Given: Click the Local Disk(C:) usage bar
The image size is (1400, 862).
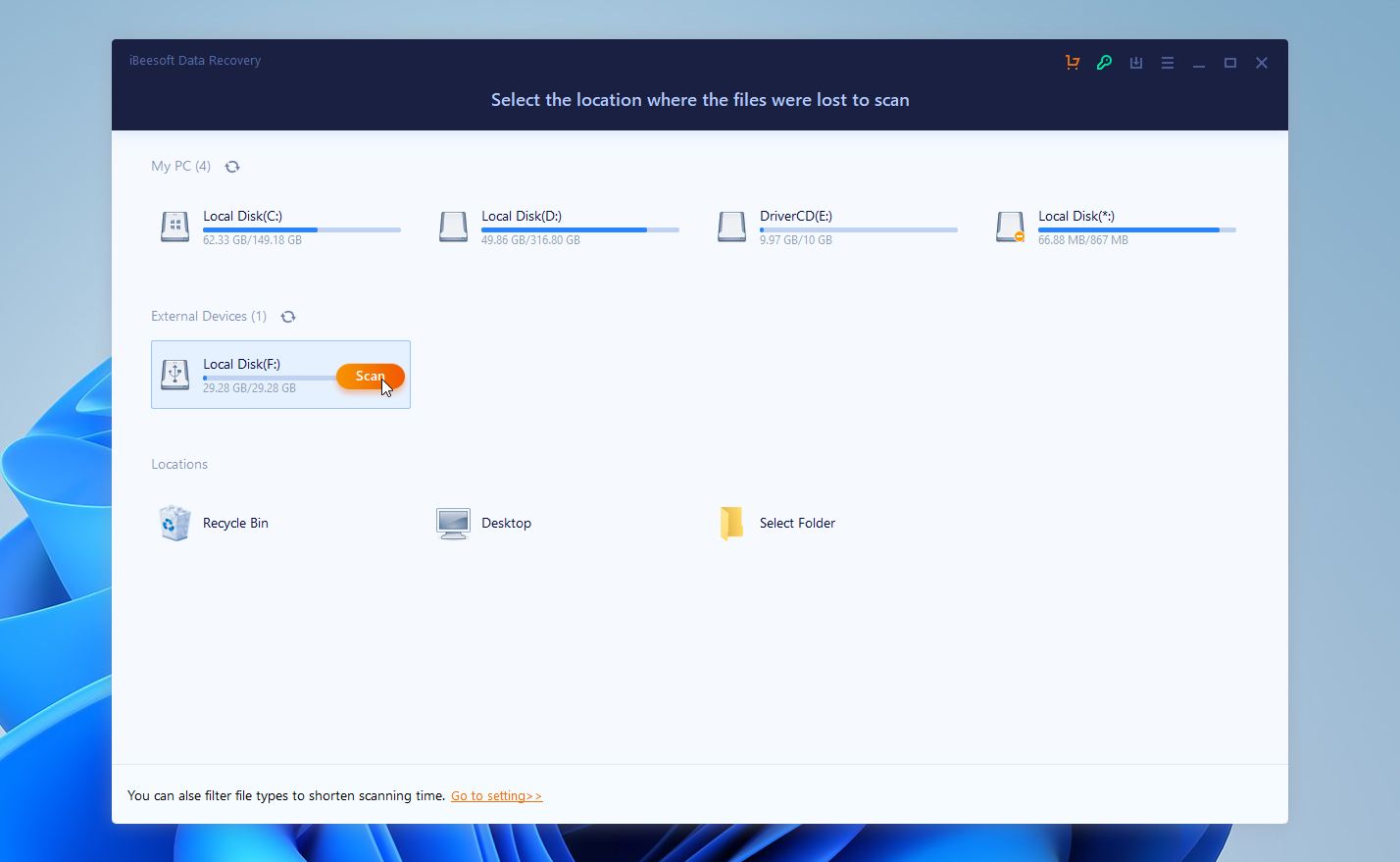Looking at the screenshot, I should point(301,229).
